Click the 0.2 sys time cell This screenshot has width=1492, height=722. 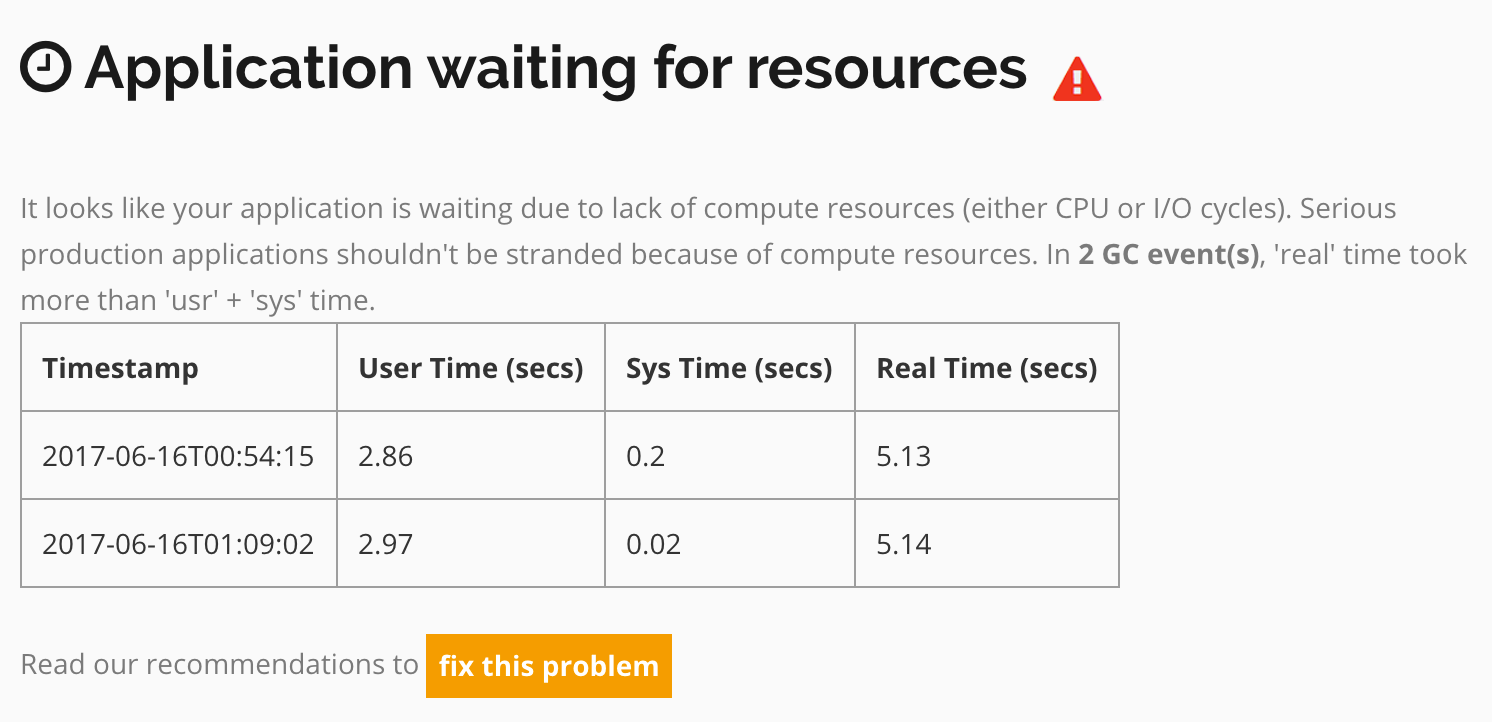coord(730,456)
